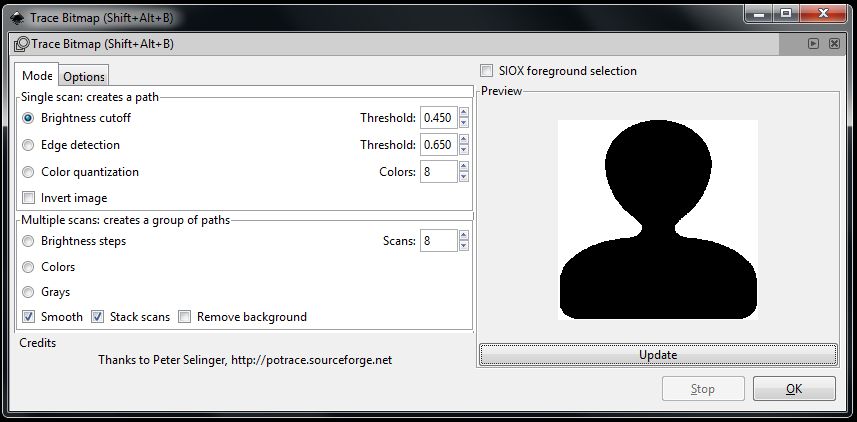
Task: Select the Edge detection radio button
Action: 28,145
